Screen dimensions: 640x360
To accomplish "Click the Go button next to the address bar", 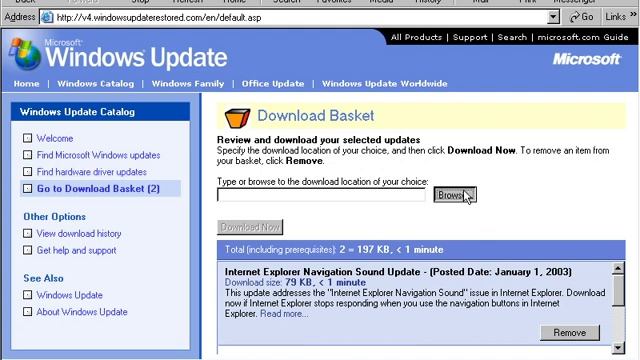I will point(581,17).
